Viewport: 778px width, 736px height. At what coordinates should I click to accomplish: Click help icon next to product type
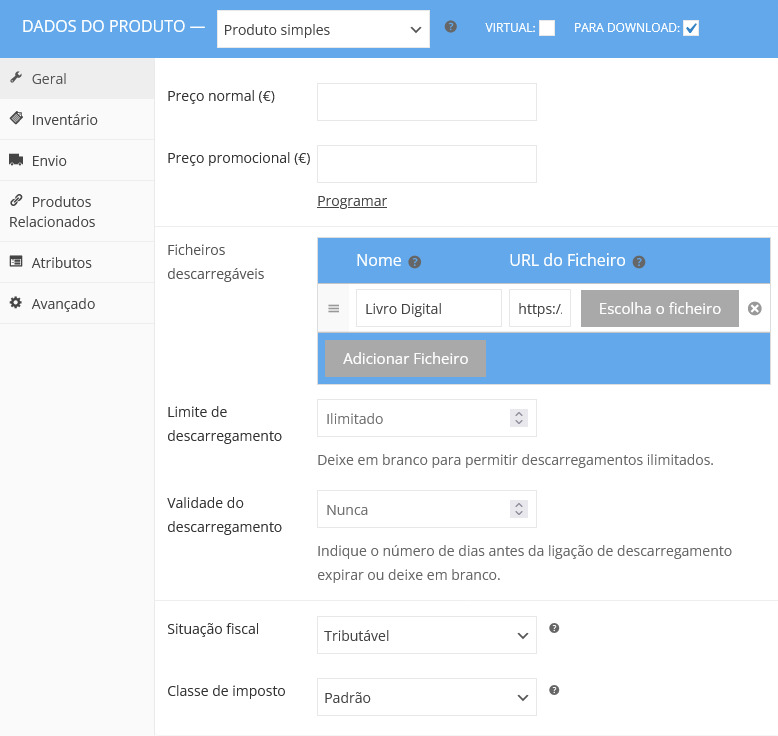click(451, 27)
